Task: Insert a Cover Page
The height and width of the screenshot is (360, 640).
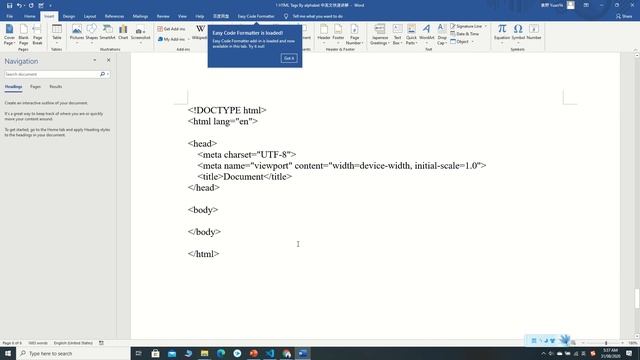Action: pyautogui.click(x=9, y=34)
